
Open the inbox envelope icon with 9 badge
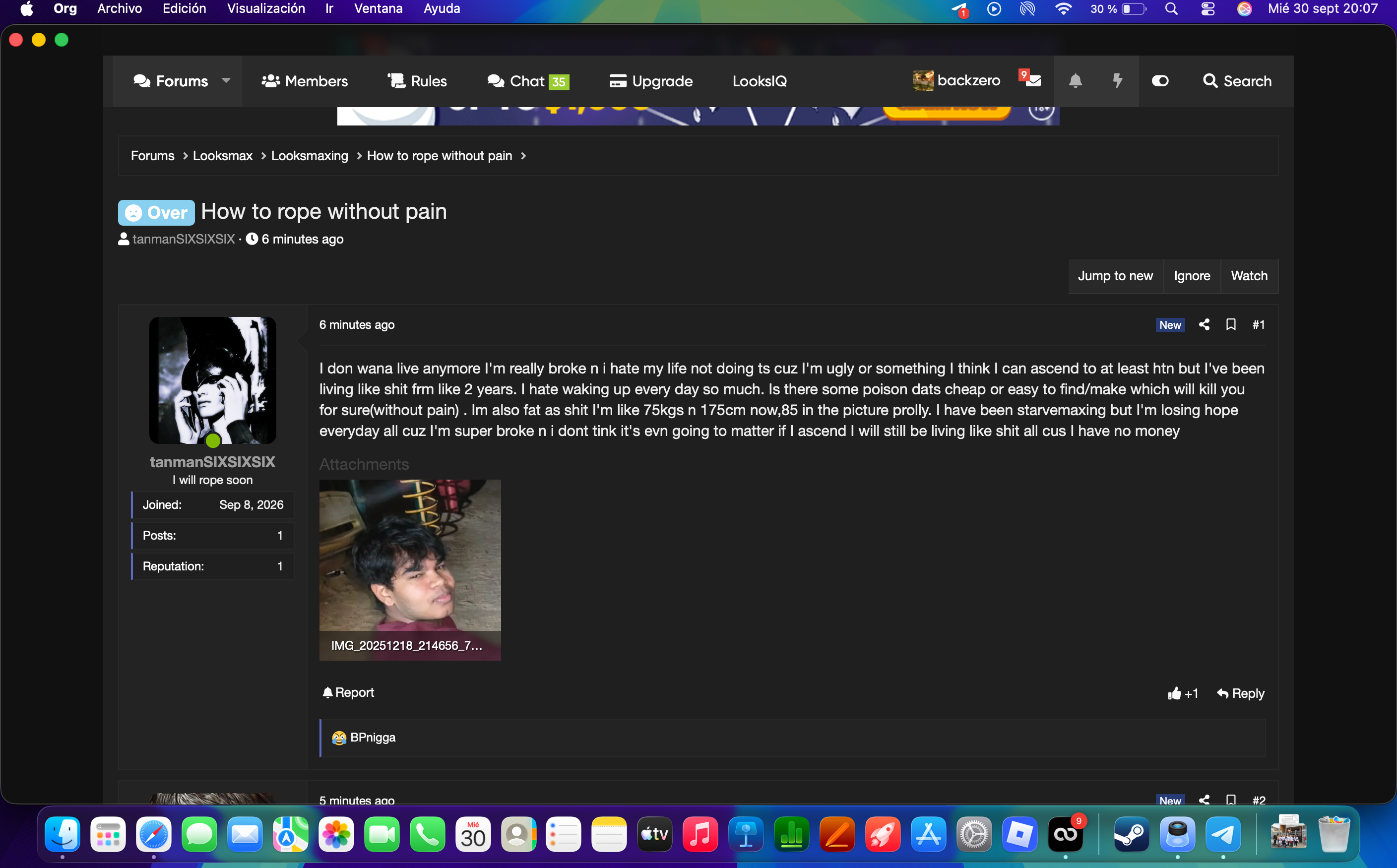(x=1031, y=80)
